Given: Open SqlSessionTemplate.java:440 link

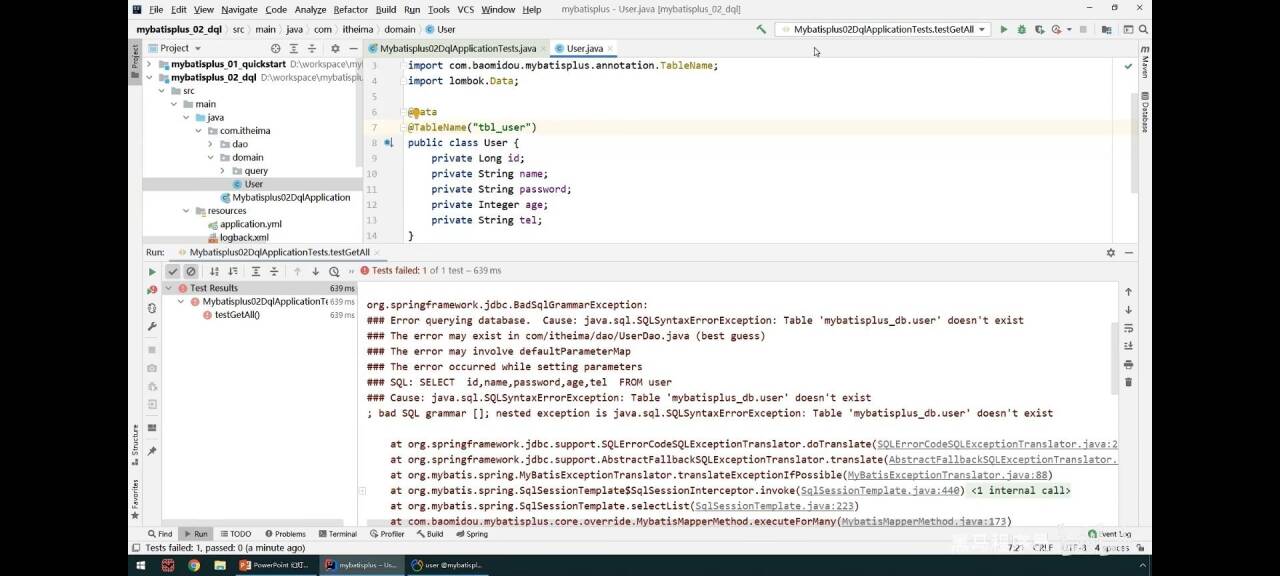Looking at the screenshot, I should [880, 490].
